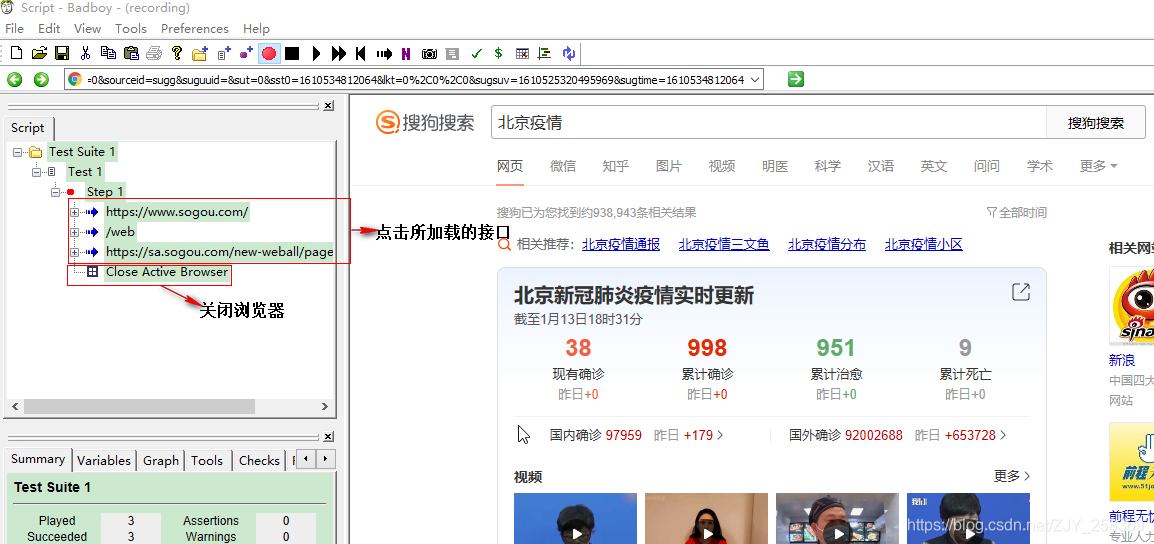Image resolution: width=1154 pixels, height=544 pixels.
Task: Expand the sa.sogou.com/new-weball request
Action: click(x=74, y=252)
